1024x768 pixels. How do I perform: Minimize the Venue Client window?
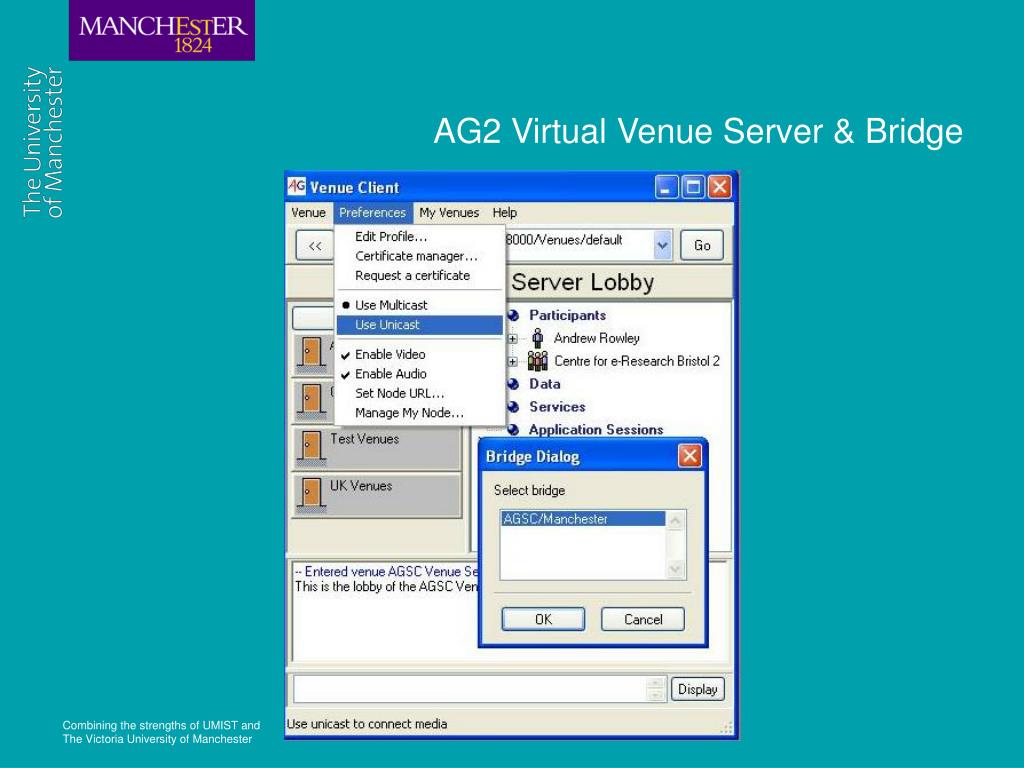(x=665, y=187)
